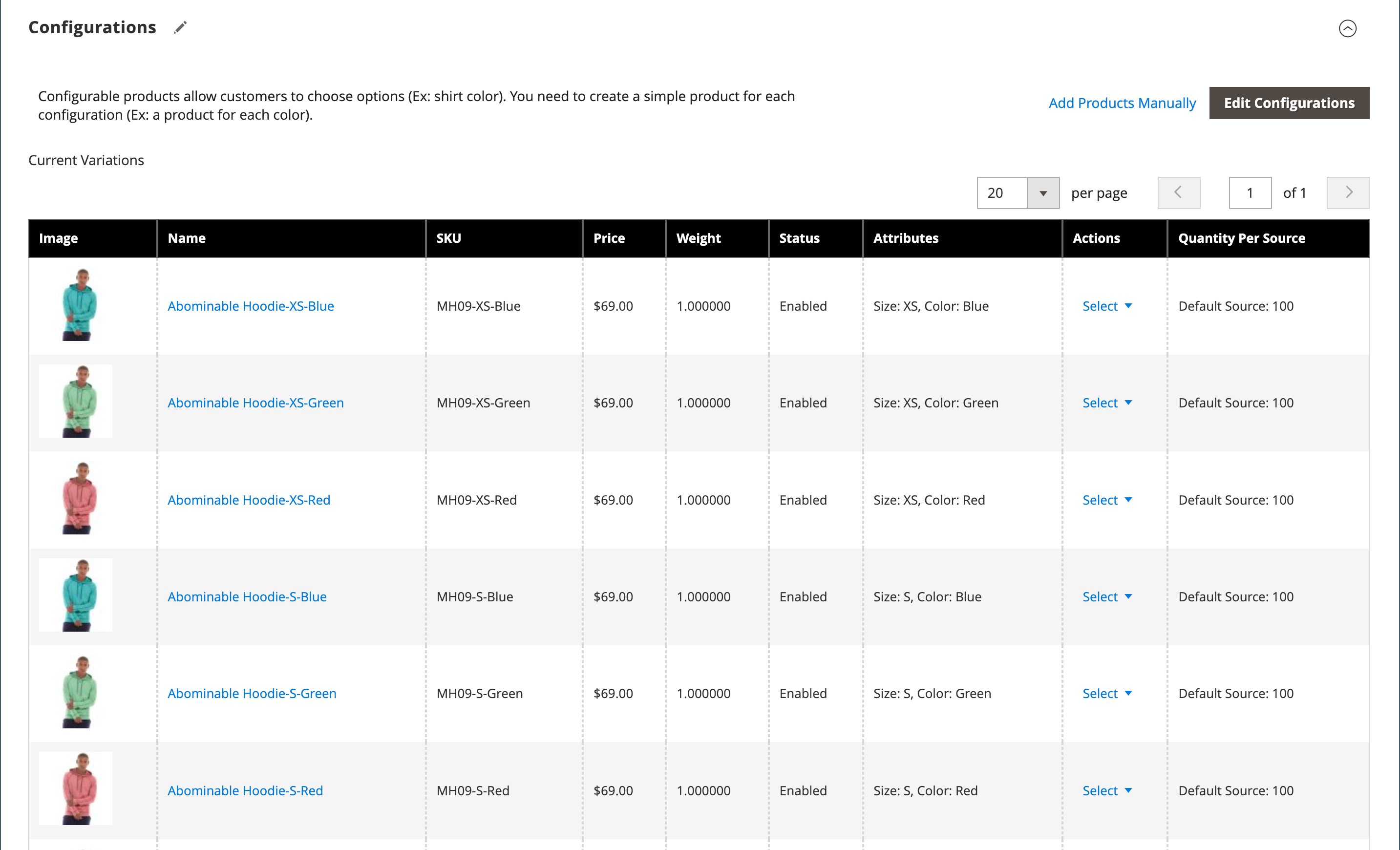Click the XS-Blue hoodie thumbnail image
Viewport: 1400px width, 850px height.
coord(80,305)
